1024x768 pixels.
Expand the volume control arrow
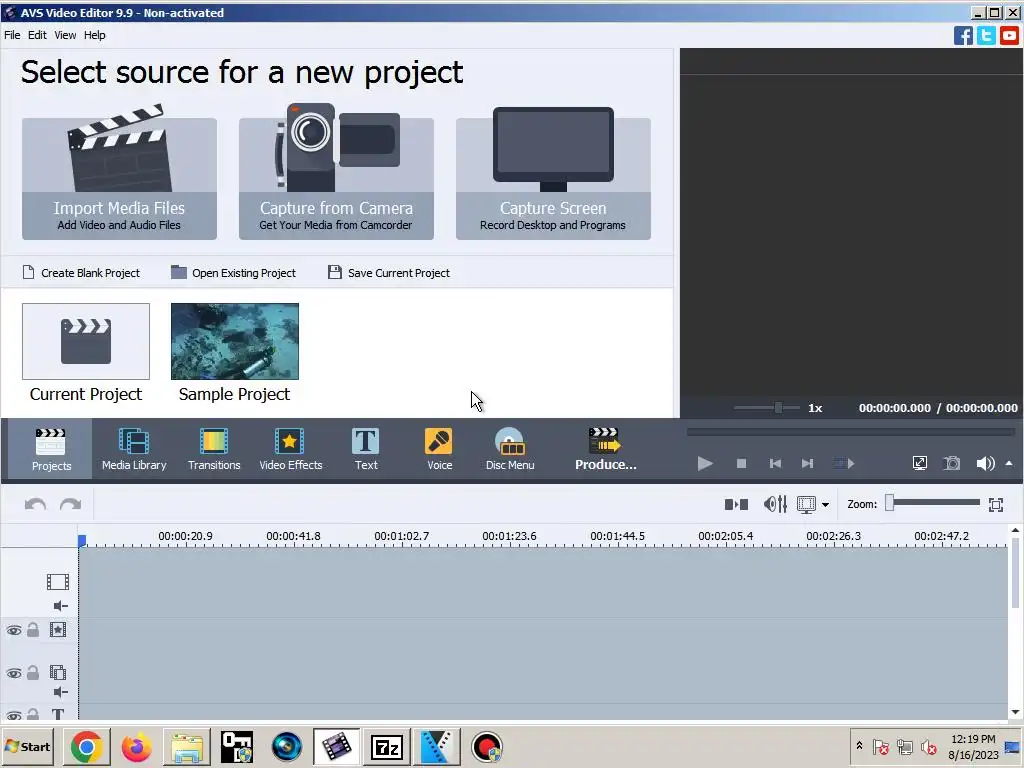[x=1009, y=463]
